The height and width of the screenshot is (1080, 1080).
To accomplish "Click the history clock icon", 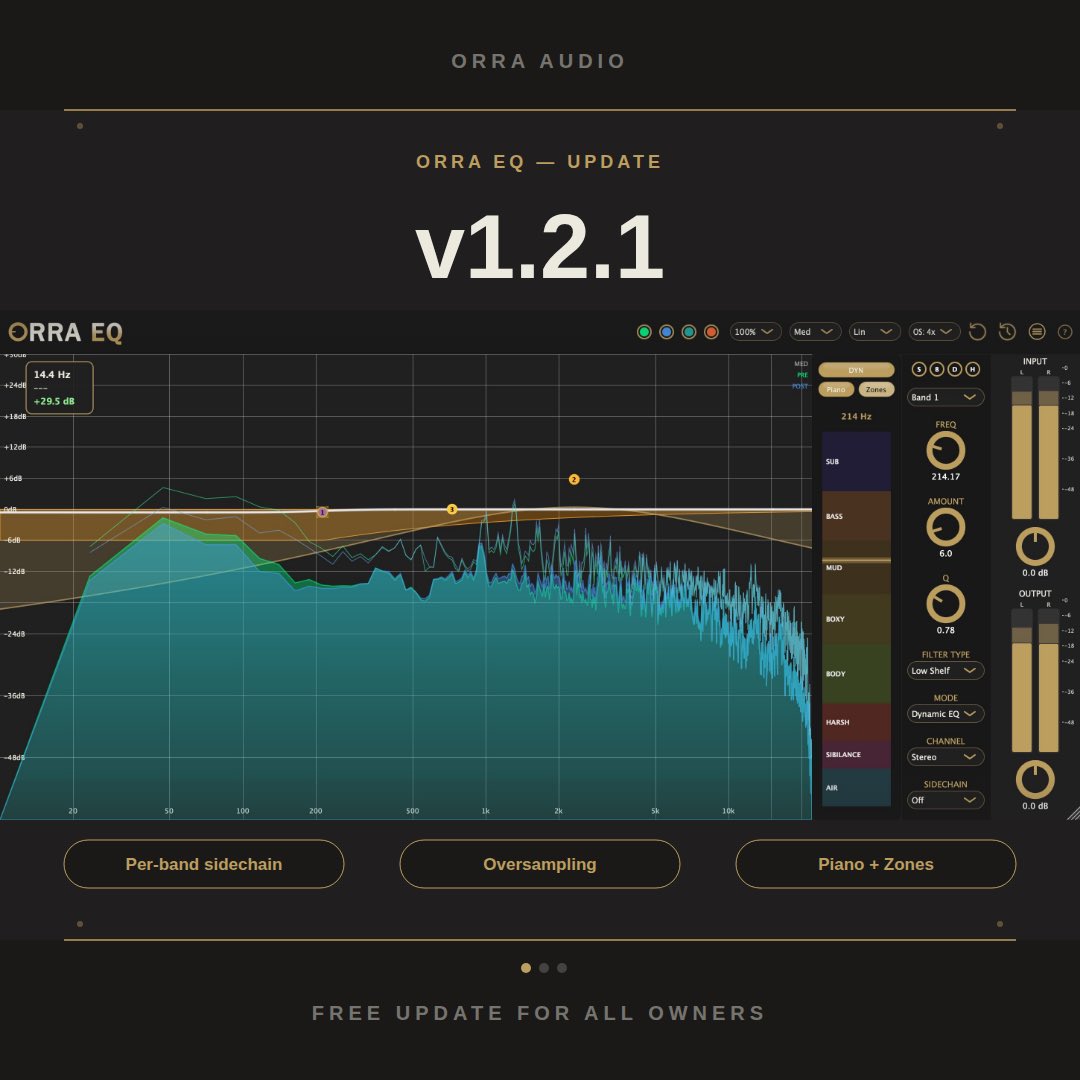I will 1007,332.
